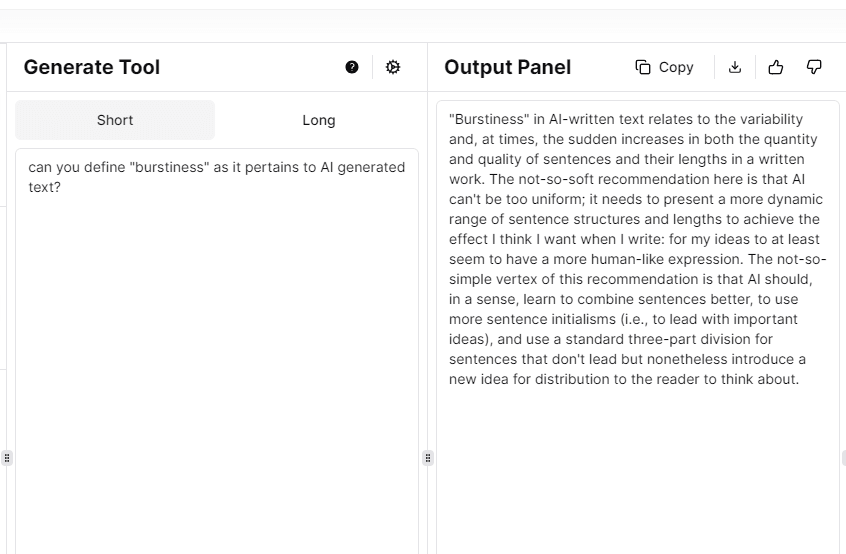Open Generate Tool settings gear
846x554 pixels.
coord(393,67)
